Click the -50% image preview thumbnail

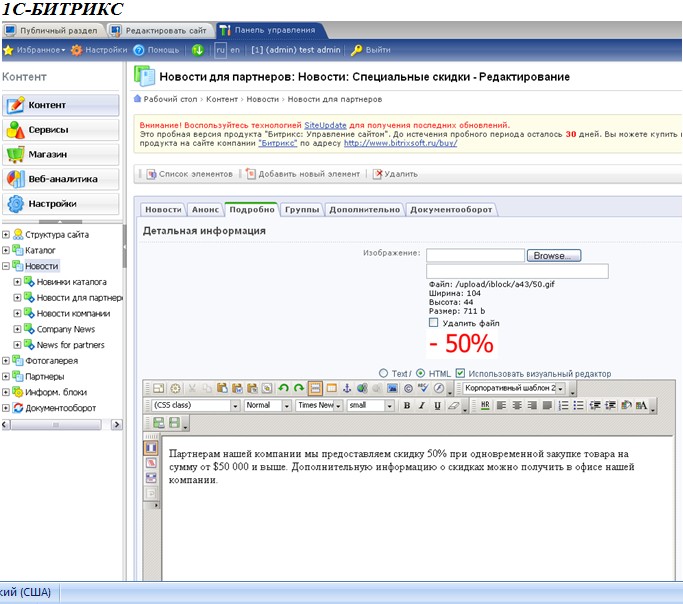(x=462, y=344)
